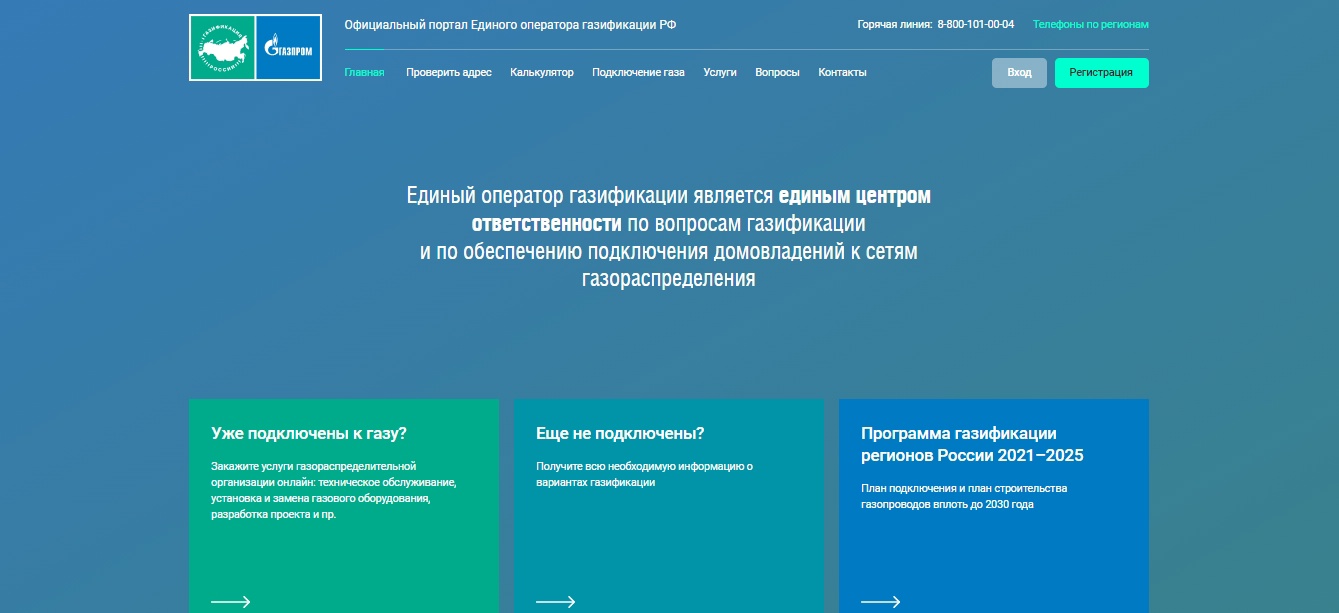Click the arrow in the blue program card

[880, 602]
